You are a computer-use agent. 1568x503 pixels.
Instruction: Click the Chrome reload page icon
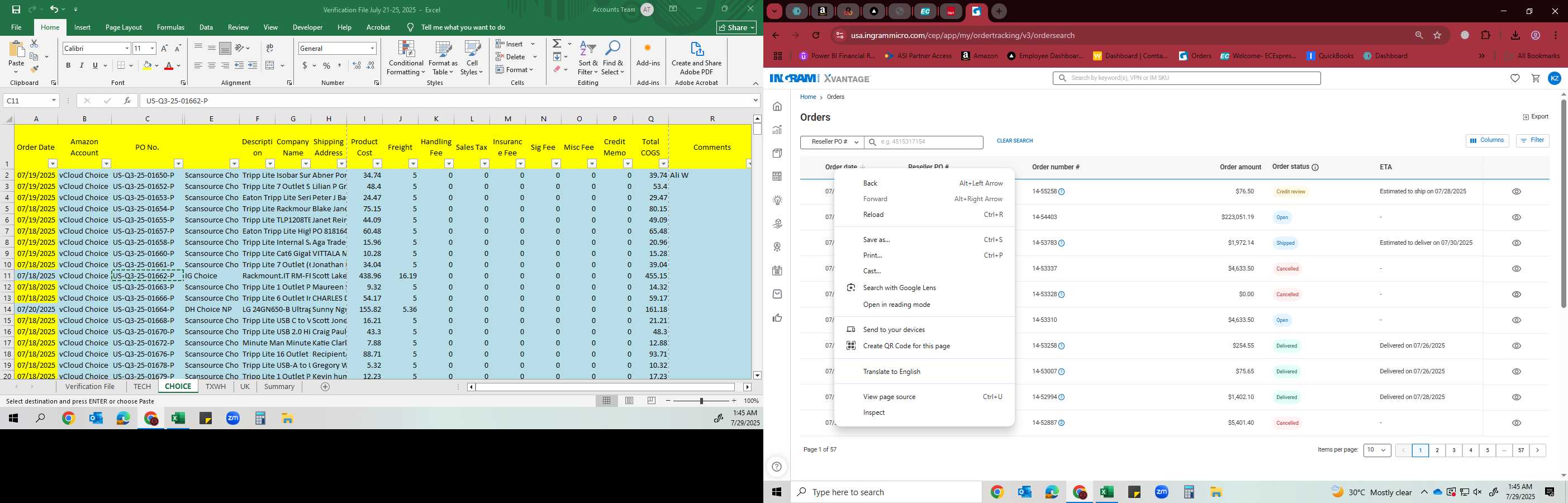tap(816, 35)
